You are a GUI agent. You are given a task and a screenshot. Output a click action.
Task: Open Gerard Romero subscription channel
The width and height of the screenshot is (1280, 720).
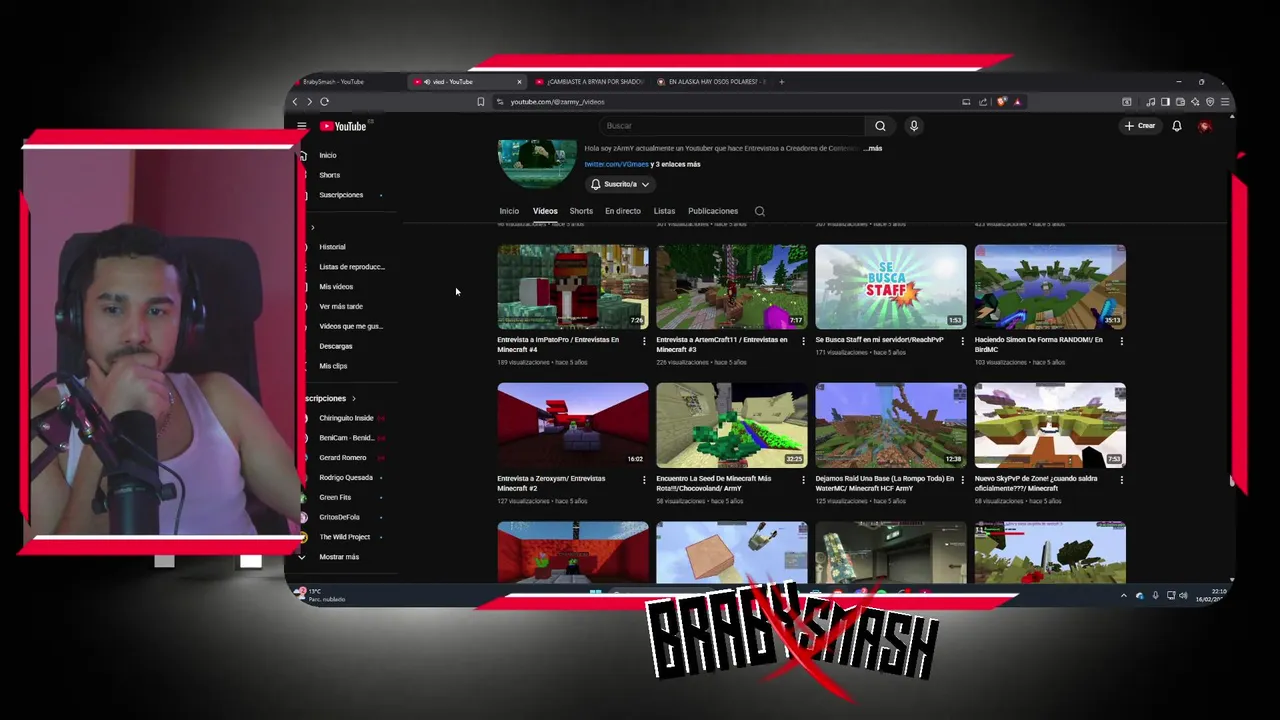coord(342,458)
